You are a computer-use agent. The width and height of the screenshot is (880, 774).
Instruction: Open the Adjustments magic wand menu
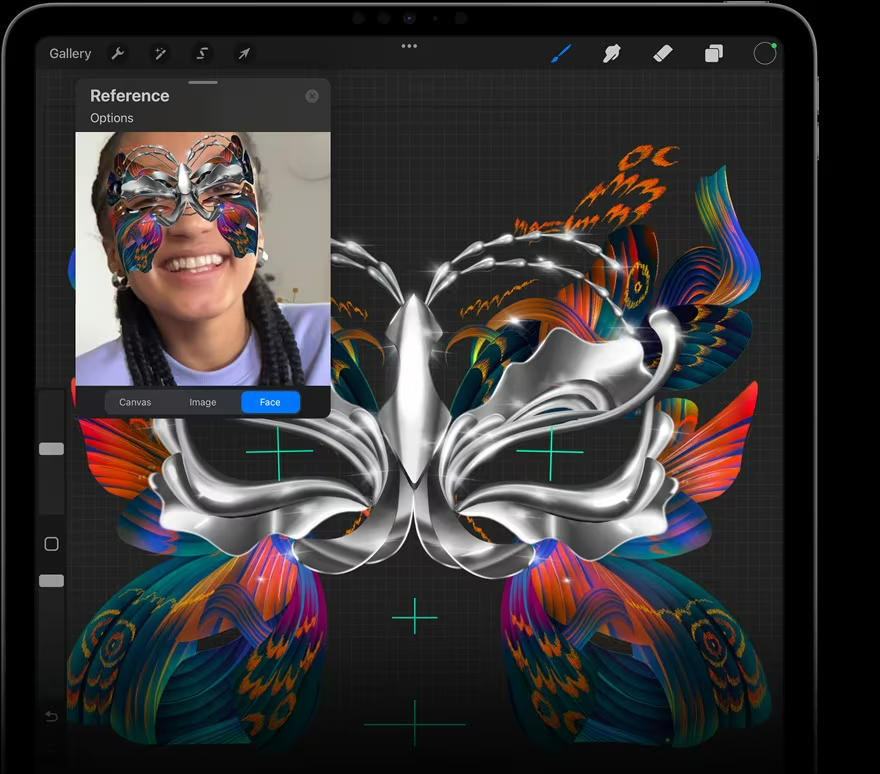160,54
